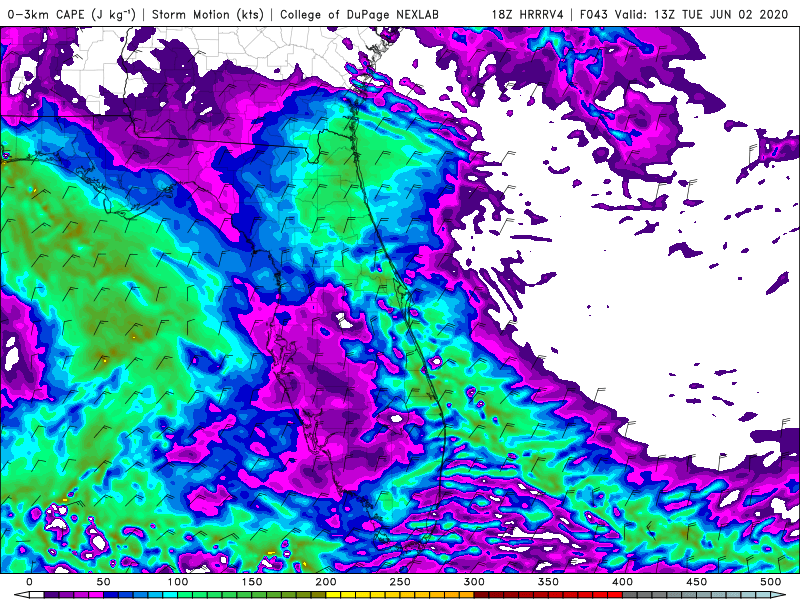Screen dimensions: 800x600
Task: Click the "18Z HRRRV4" model run label
Action: pyautogui.click(x=527, y=14)
